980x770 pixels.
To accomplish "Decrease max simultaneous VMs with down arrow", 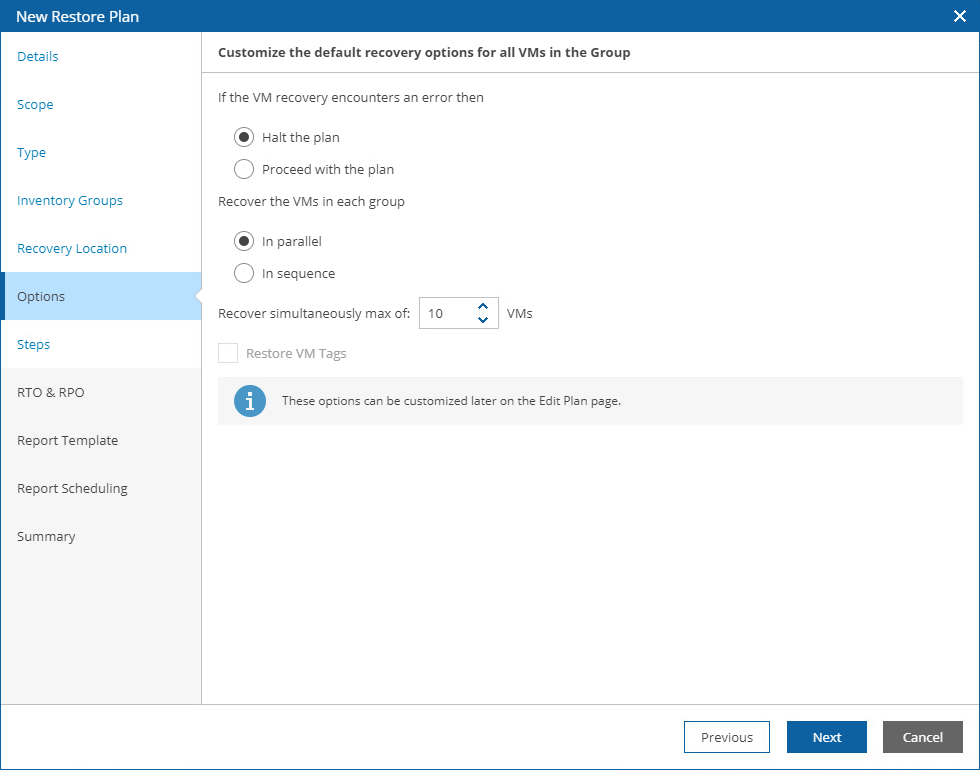I will coord(483,320).
